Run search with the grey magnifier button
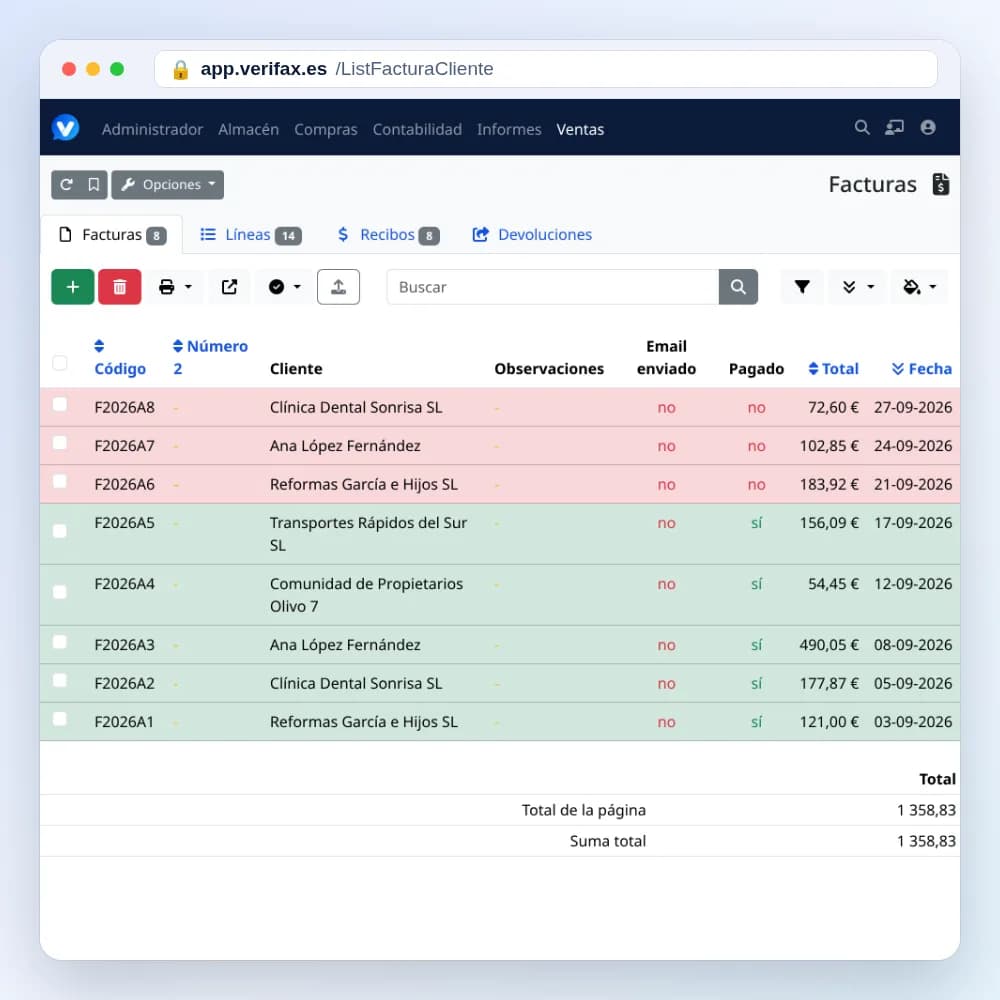The height and width of the screenshot is (1000, 1000). (x=738, y=287)
